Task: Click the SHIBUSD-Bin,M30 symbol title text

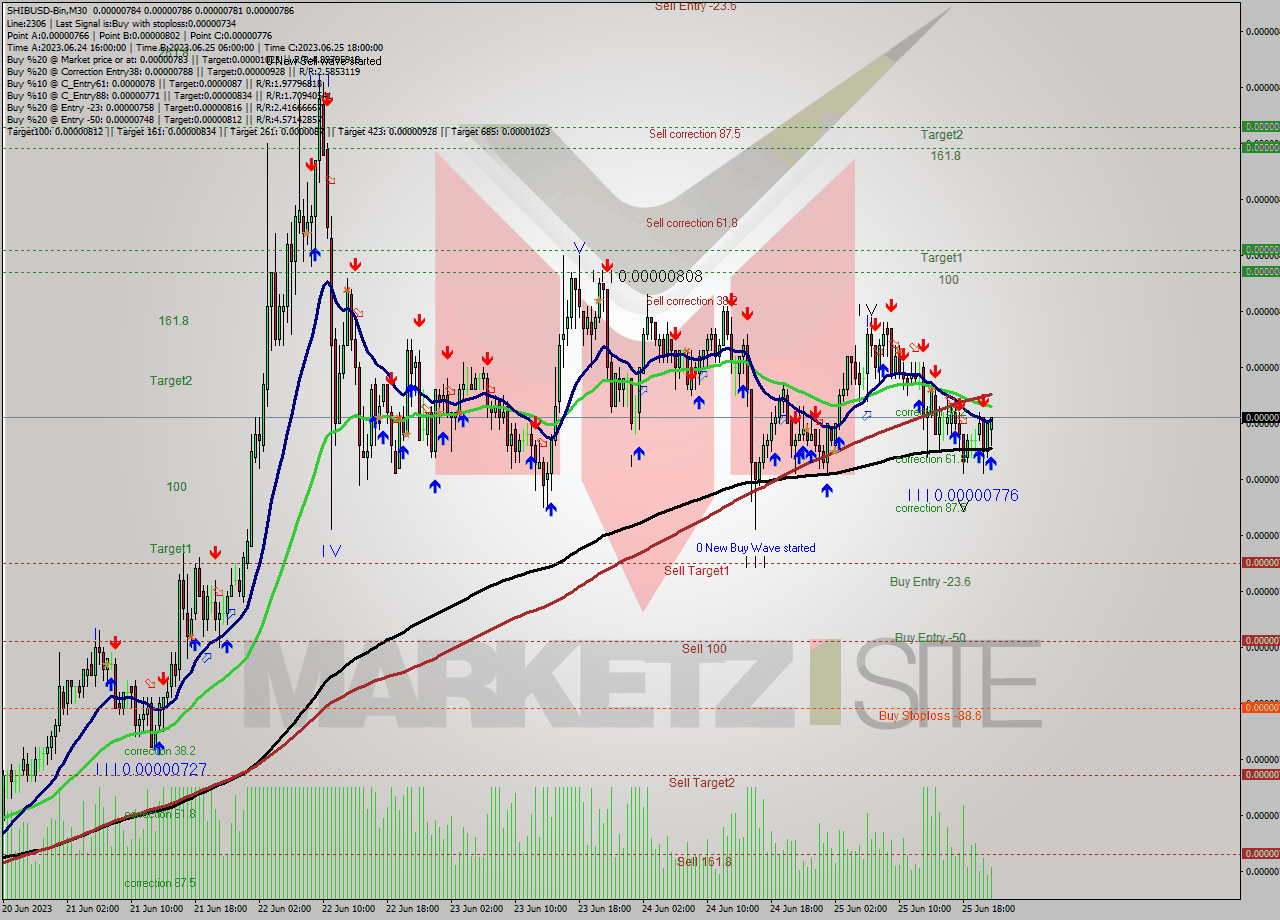Action: (x=46, y=10)
